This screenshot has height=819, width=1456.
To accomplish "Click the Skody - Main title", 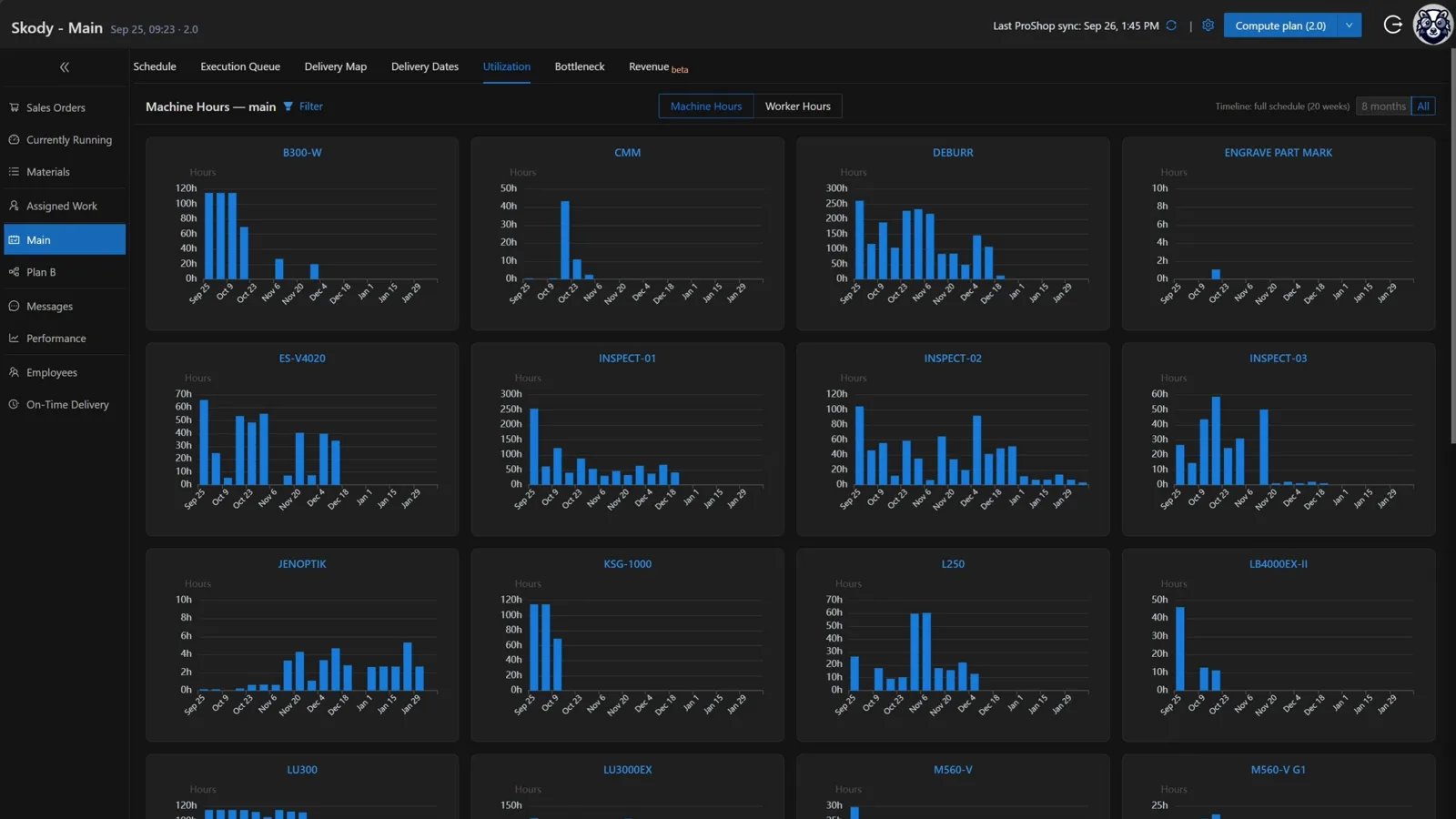I will click(x=56, y=27).
